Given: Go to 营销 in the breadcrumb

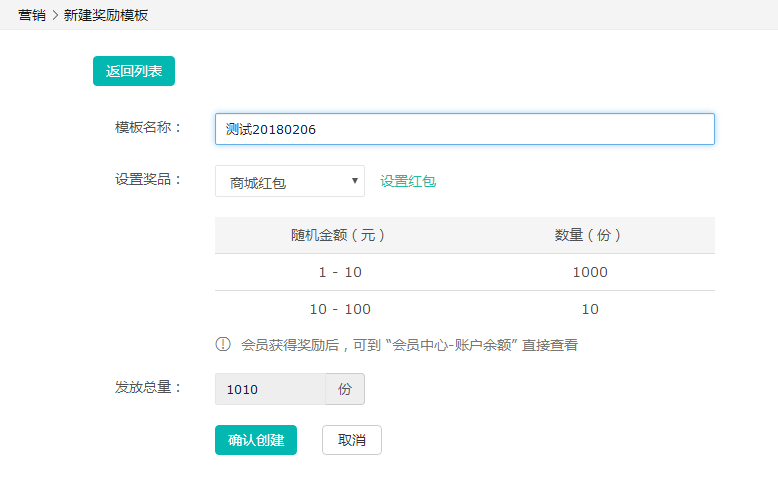Looking at the screenshot, I should coord(31,15).
